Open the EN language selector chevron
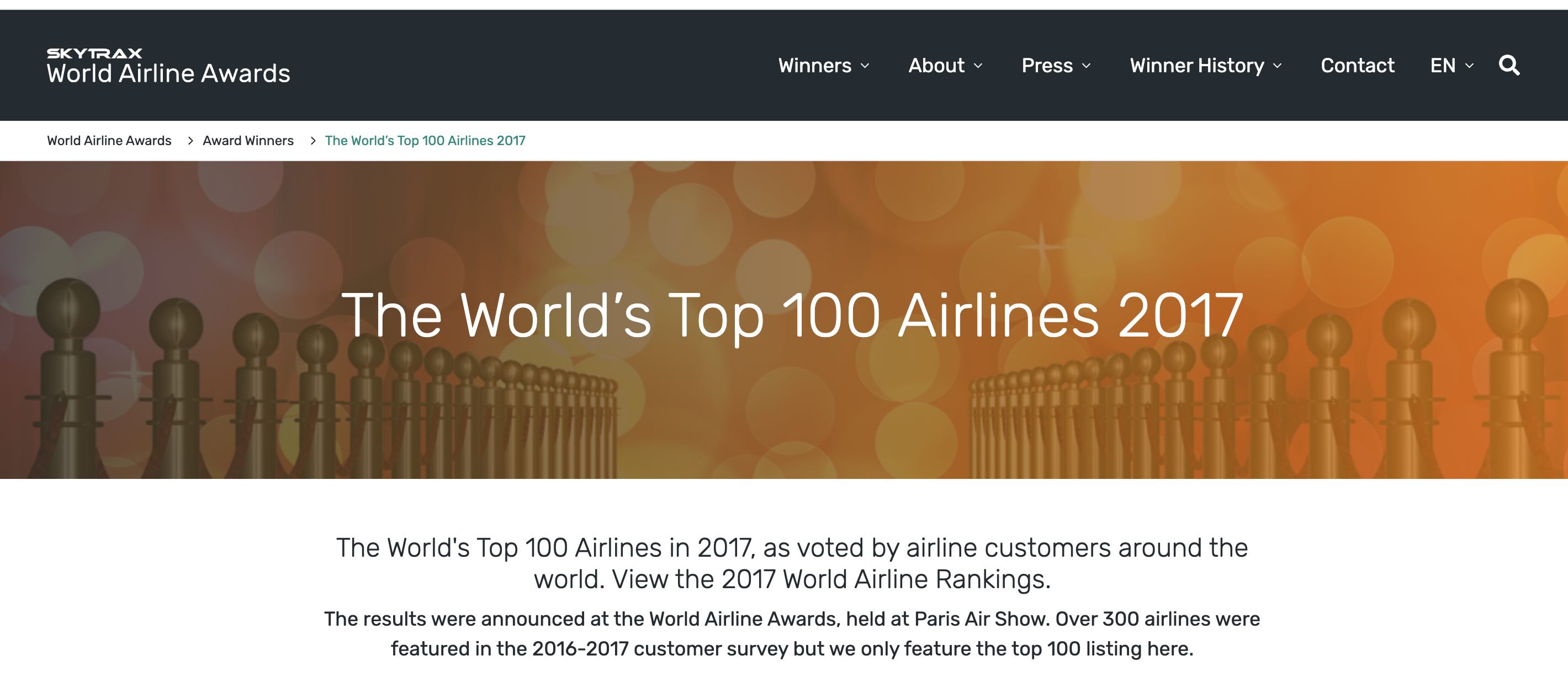 (1469, 66)
